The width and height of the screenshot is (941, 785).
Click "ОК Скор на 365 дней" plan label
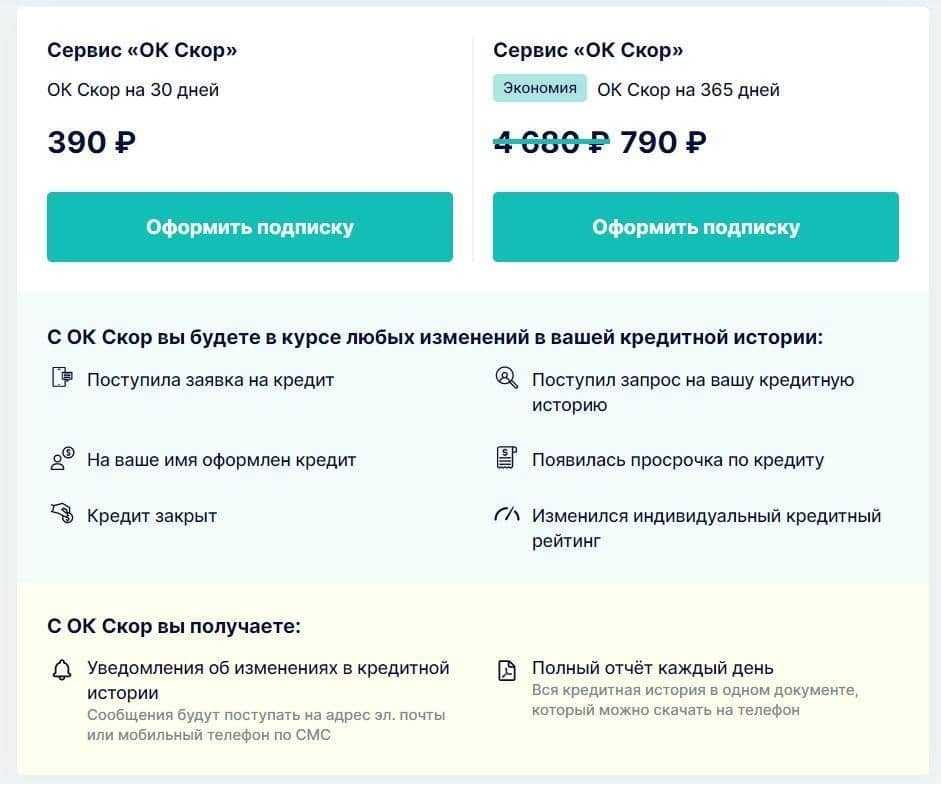click(688, 90)
